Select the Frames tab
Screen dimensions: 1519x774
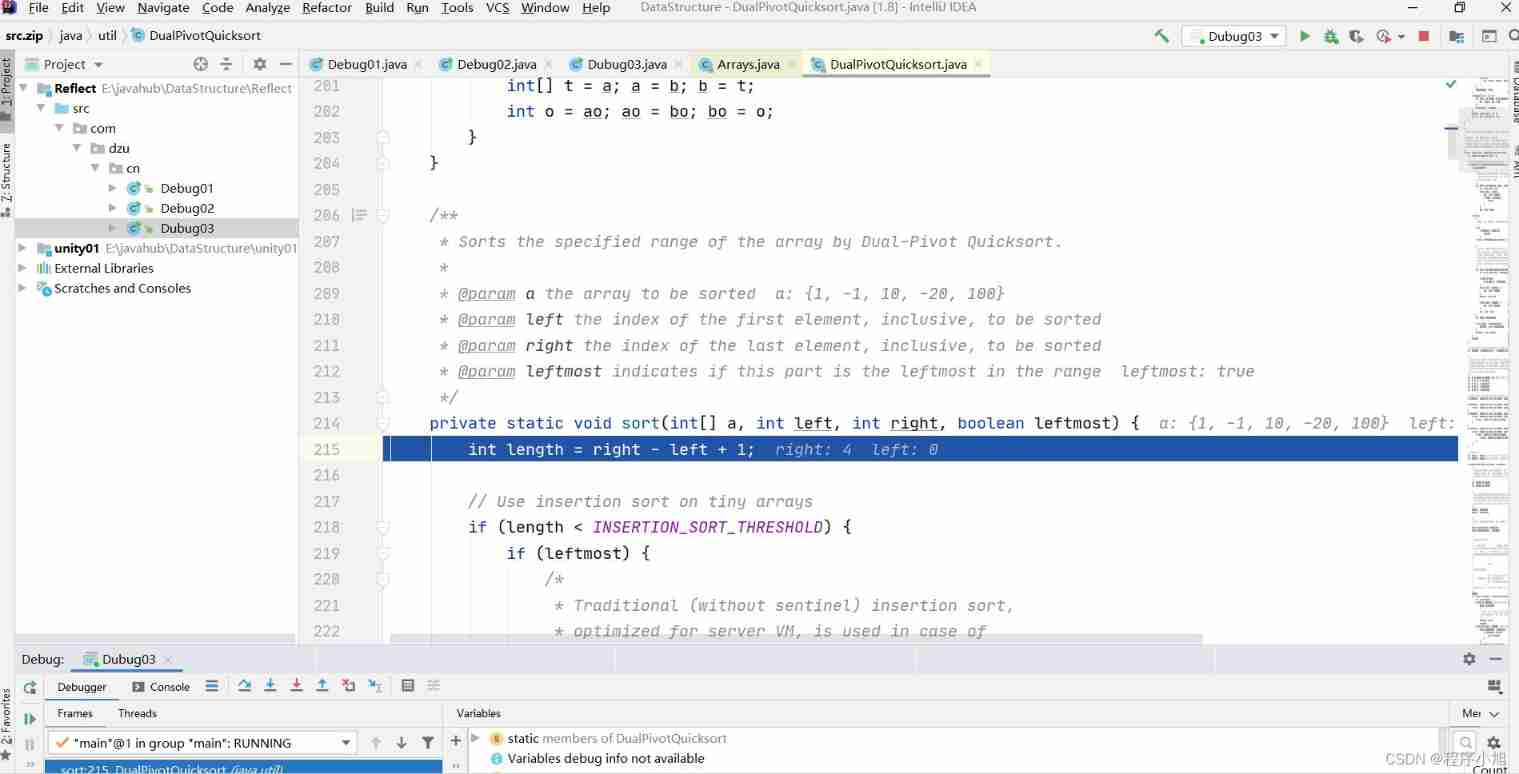75,713
